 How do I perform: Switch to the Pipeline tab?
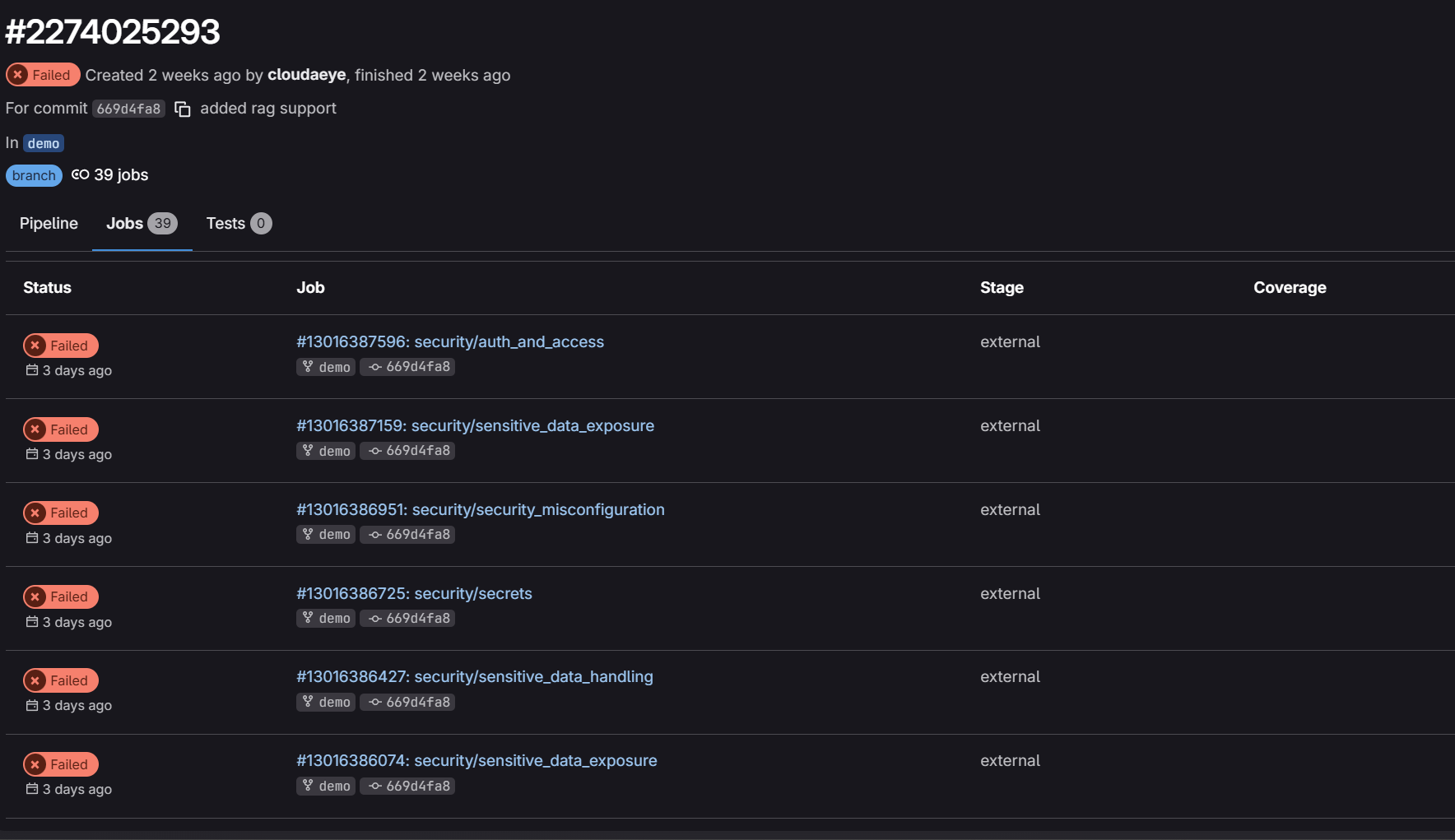pyautogui.click(x=49, y=224)
